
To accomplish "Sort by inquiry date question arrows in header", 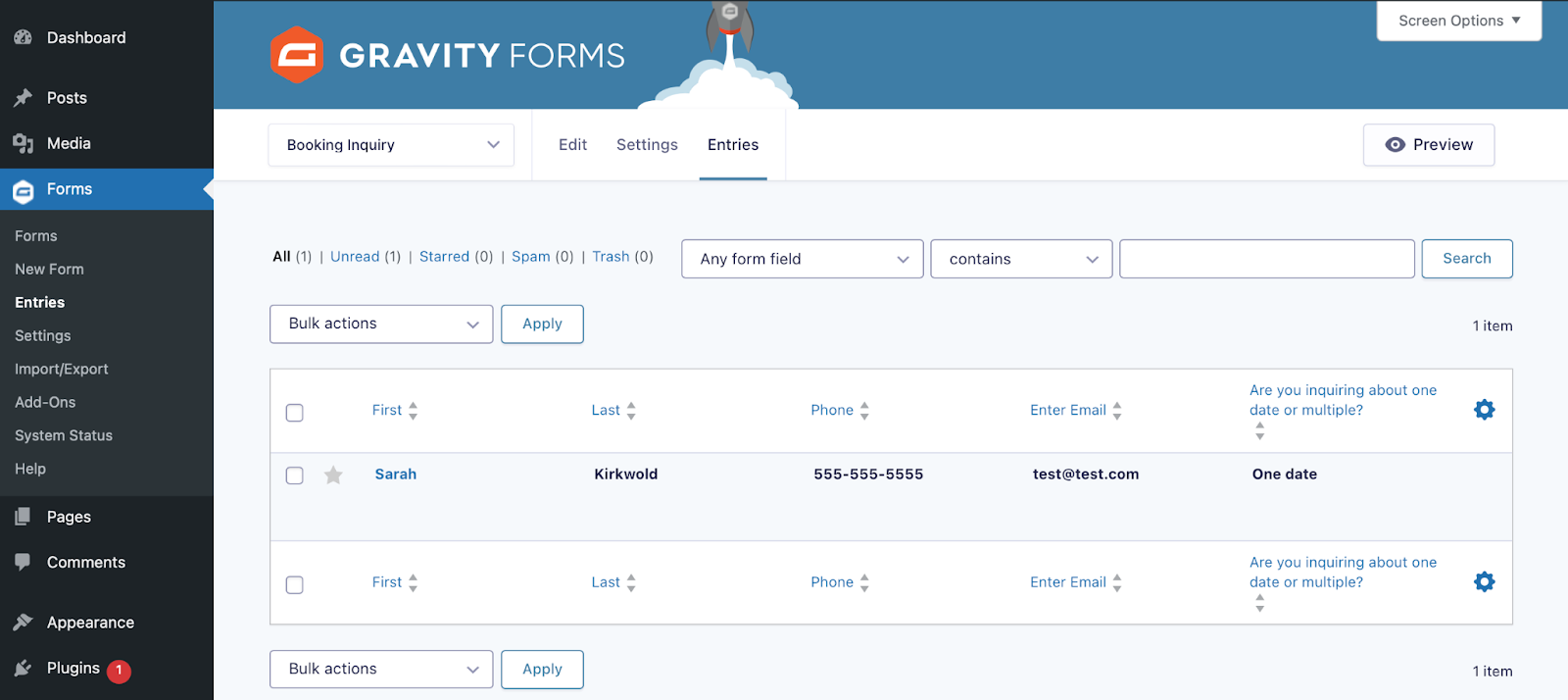I will click(x=1260, y=431).
